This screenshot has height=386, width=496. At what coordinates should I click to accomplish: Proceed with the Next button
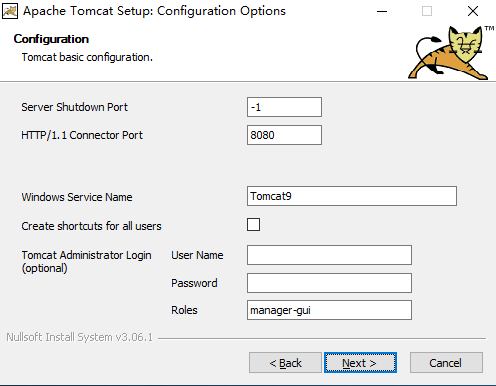point(360,363)
